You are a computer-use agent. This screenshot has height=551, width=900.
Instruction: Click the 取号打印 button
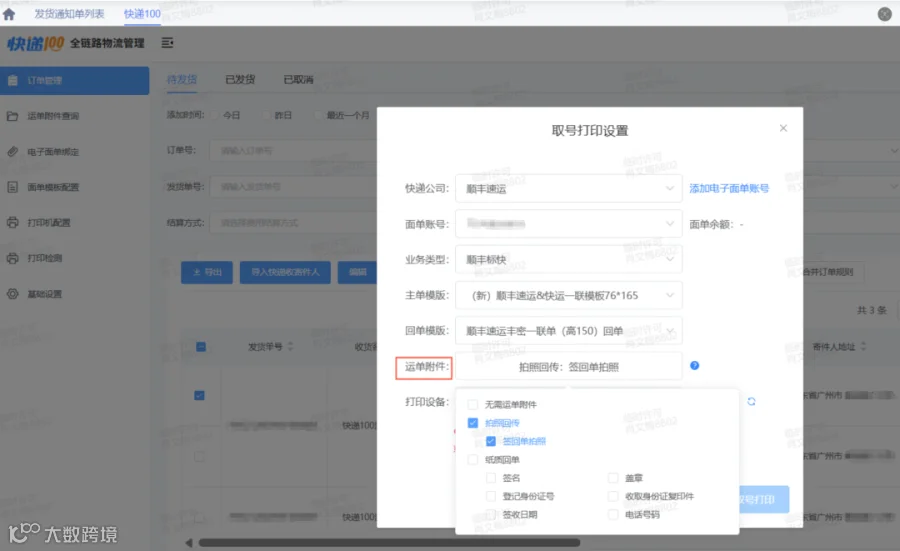(x=763, y=499)
